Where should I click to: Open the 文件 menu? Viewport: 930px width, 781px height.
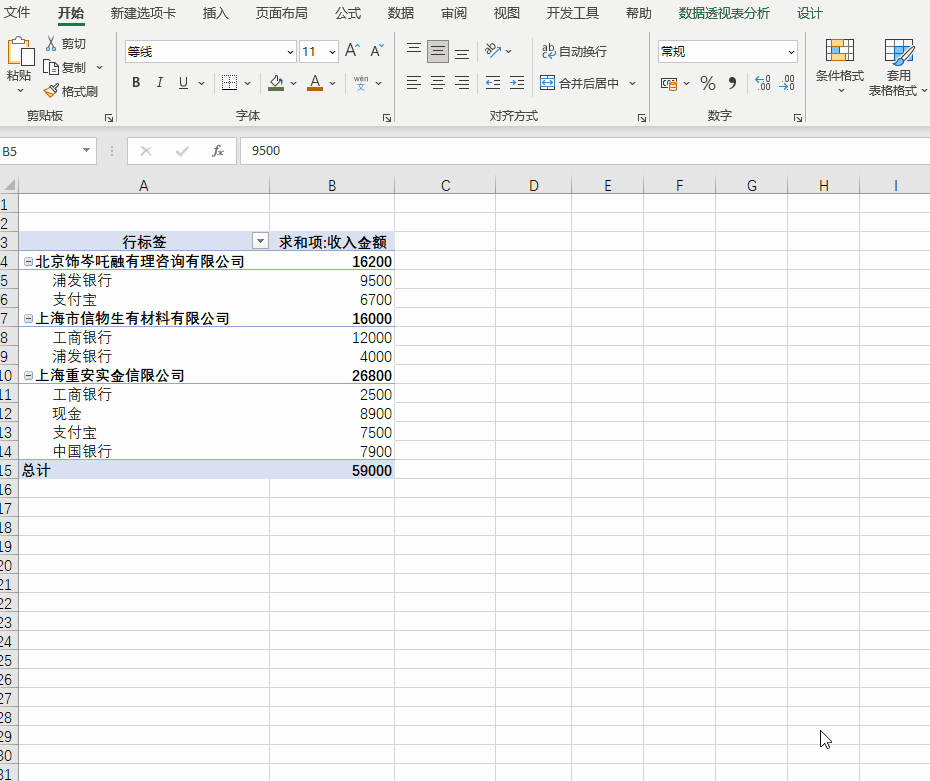17,12
